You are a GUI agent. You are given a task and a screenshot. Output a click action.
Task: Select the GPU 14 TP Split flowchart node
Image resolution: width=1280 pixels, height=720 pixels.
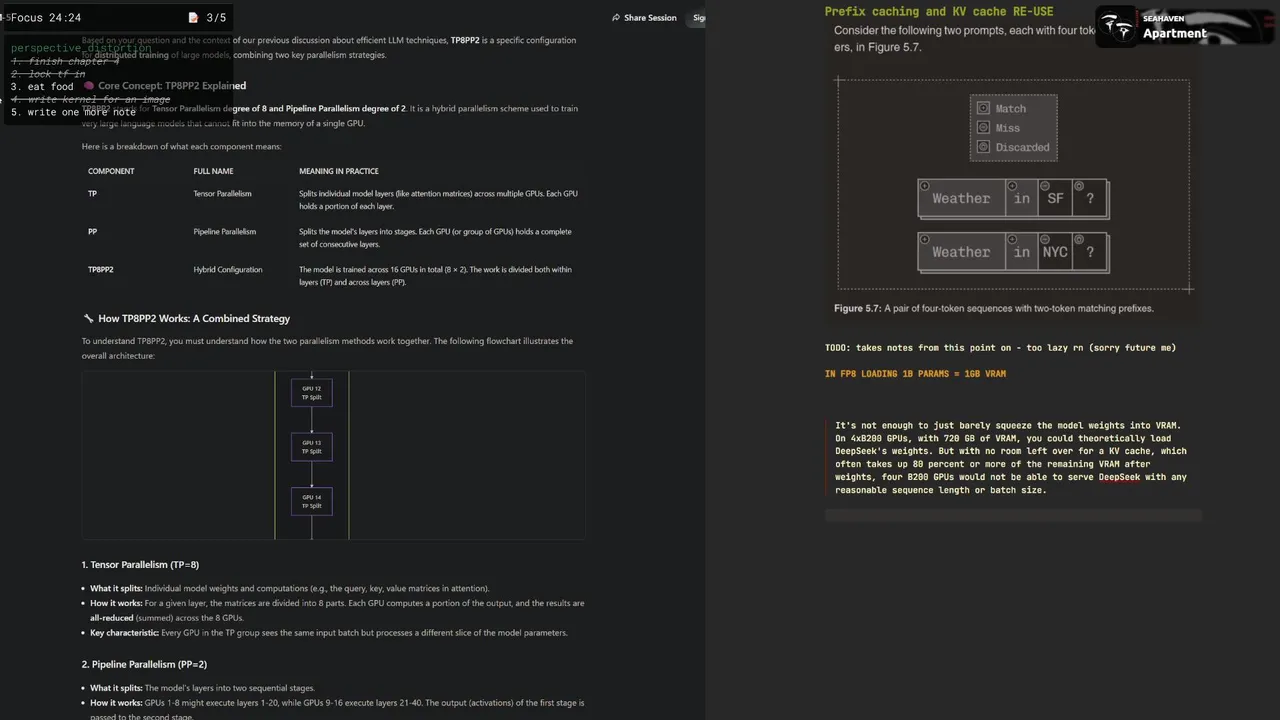tap(312, 501)
